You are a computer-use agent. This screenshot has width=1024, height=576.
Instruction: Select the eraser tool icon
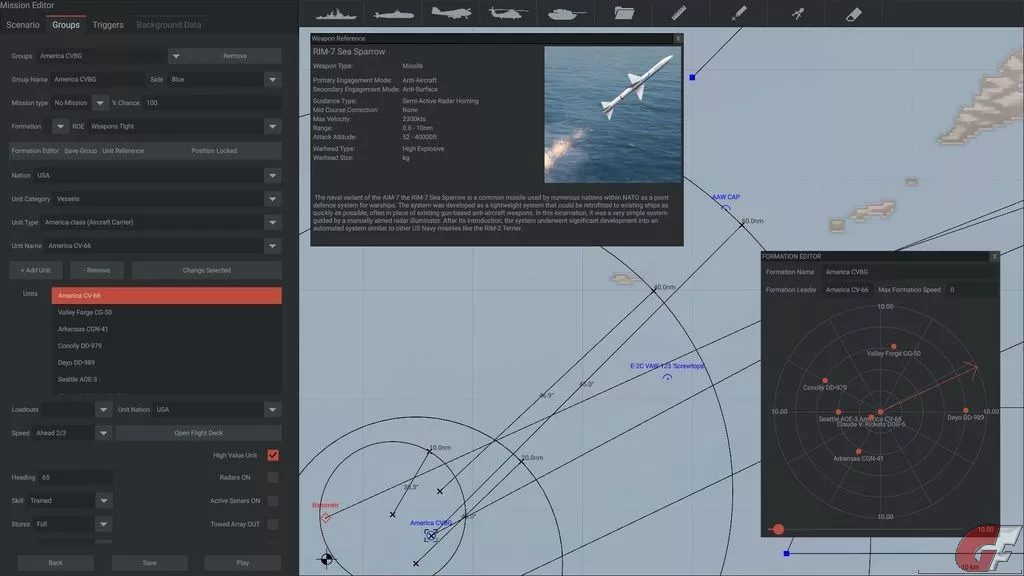tap(853, 13)
